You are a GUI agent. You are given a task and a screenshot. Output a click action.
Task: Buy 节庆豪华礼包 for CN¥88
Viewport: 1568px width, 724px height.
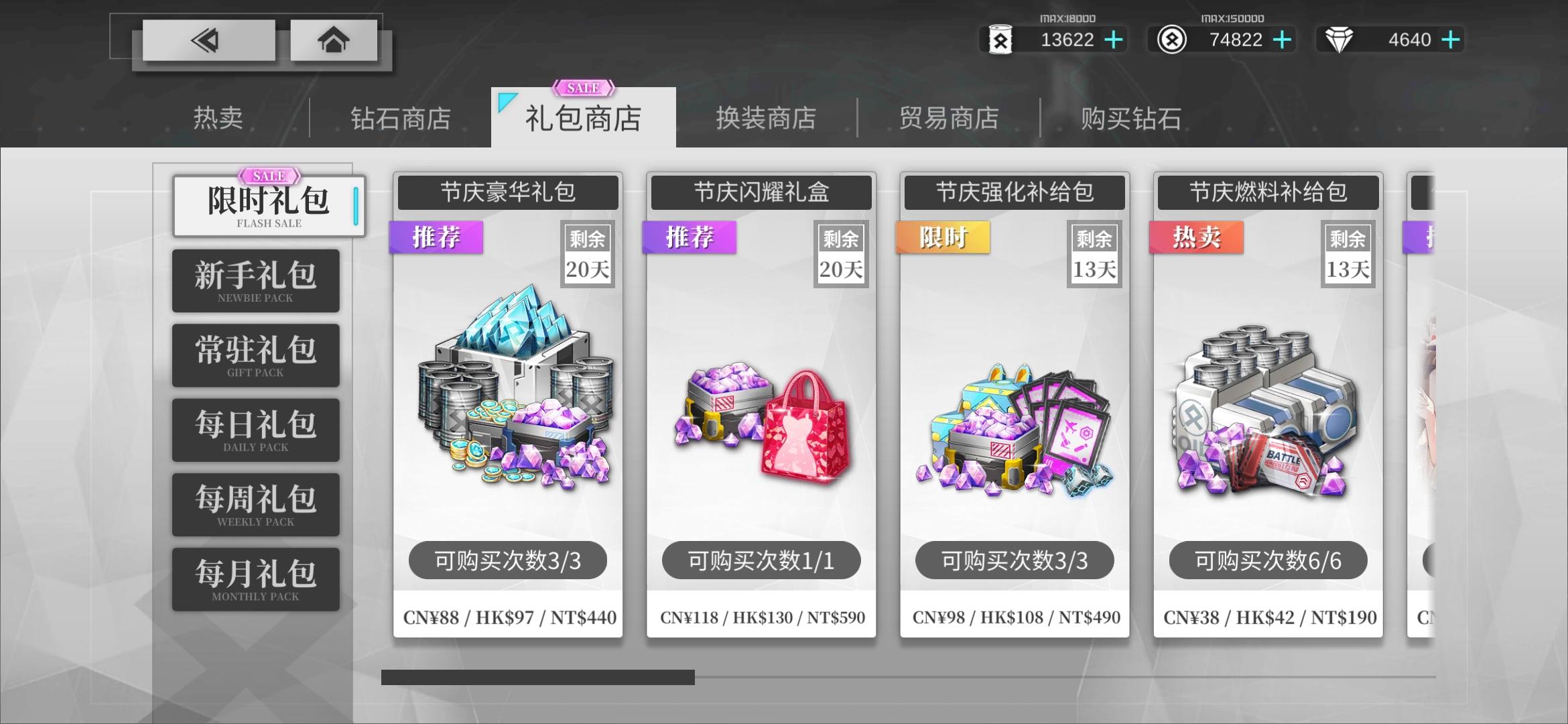click(509, 617)
